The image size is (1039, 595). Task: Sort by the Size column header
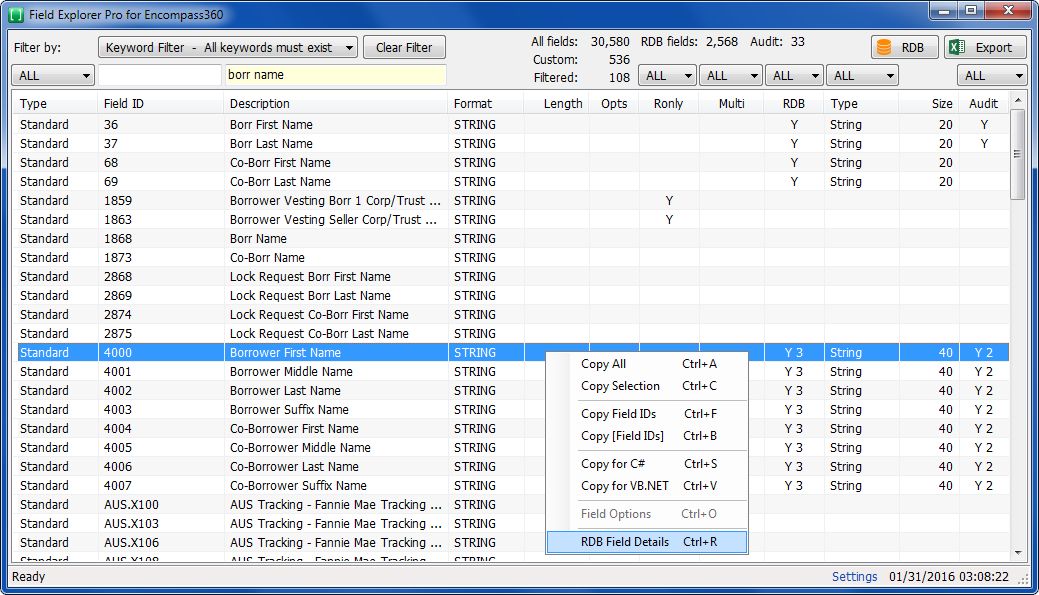point(929,103)
